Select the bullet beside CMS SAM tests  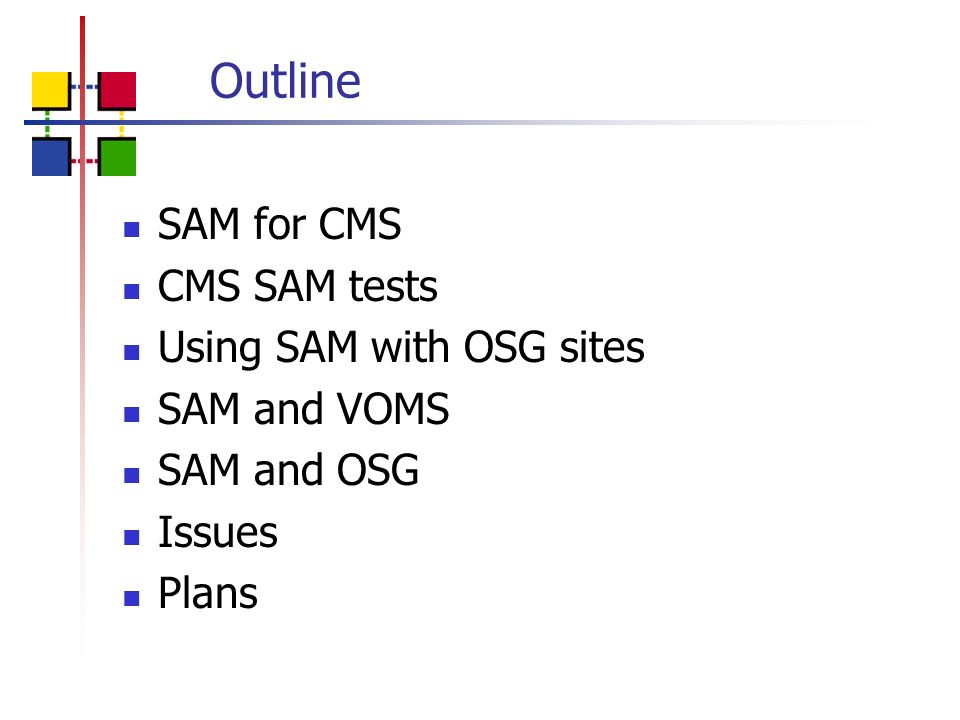coord(132,291)
